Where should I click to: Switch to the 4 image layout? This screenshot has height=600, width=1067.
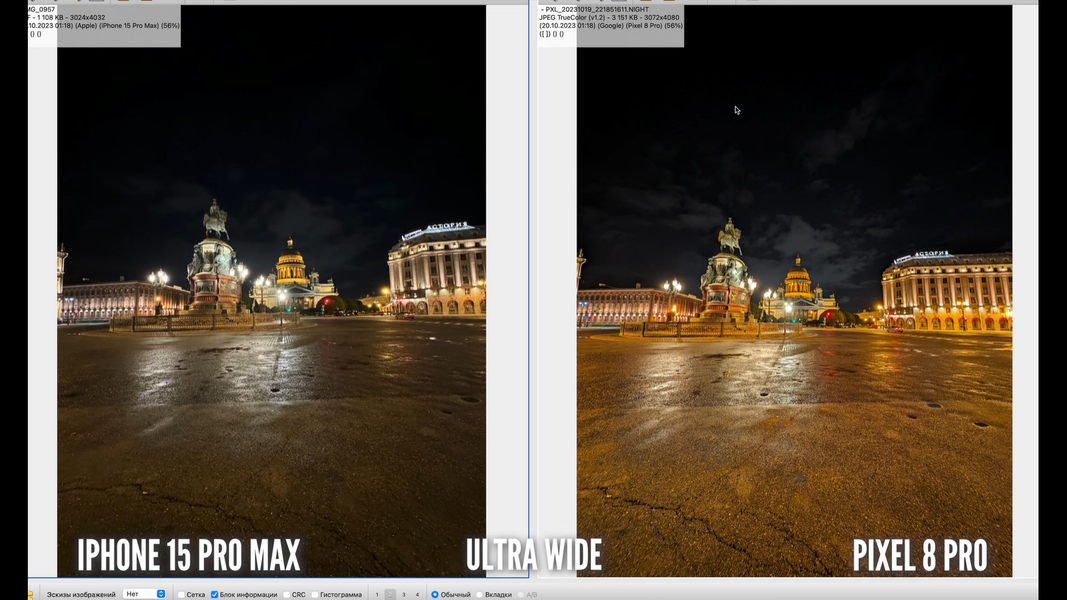pyautogui.click(x=417, y=595)
